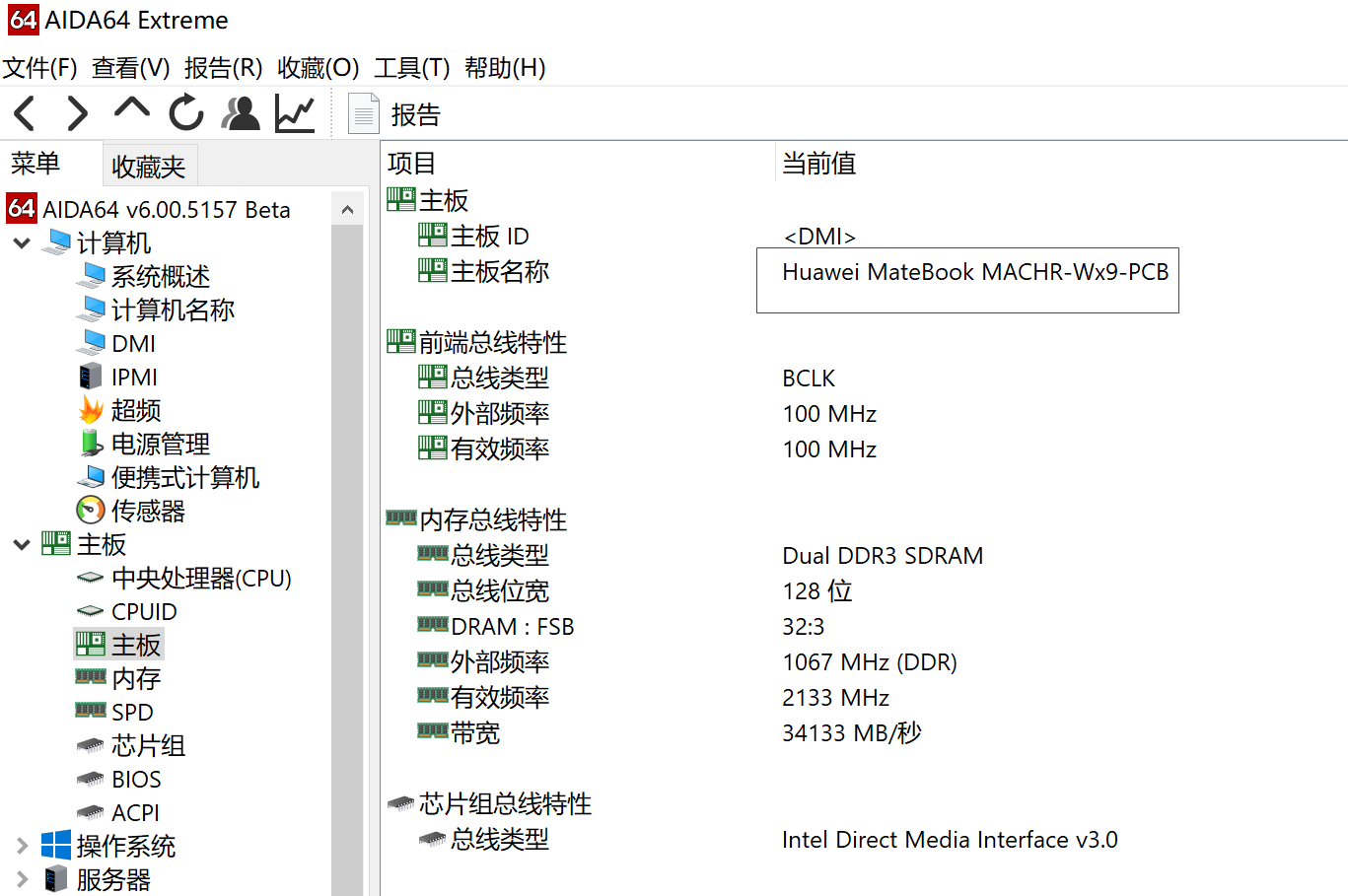
Task: Go up one level with up arrow
Action: 131,108
